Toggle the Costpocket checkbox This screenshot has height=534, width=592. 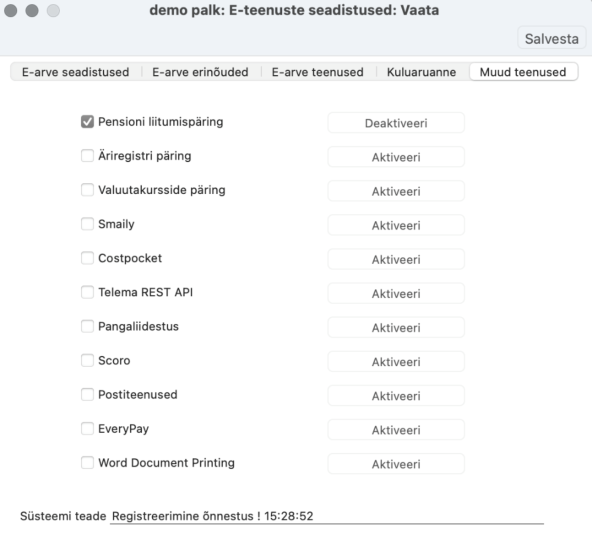pyautogui.click(x=87, y=258)
